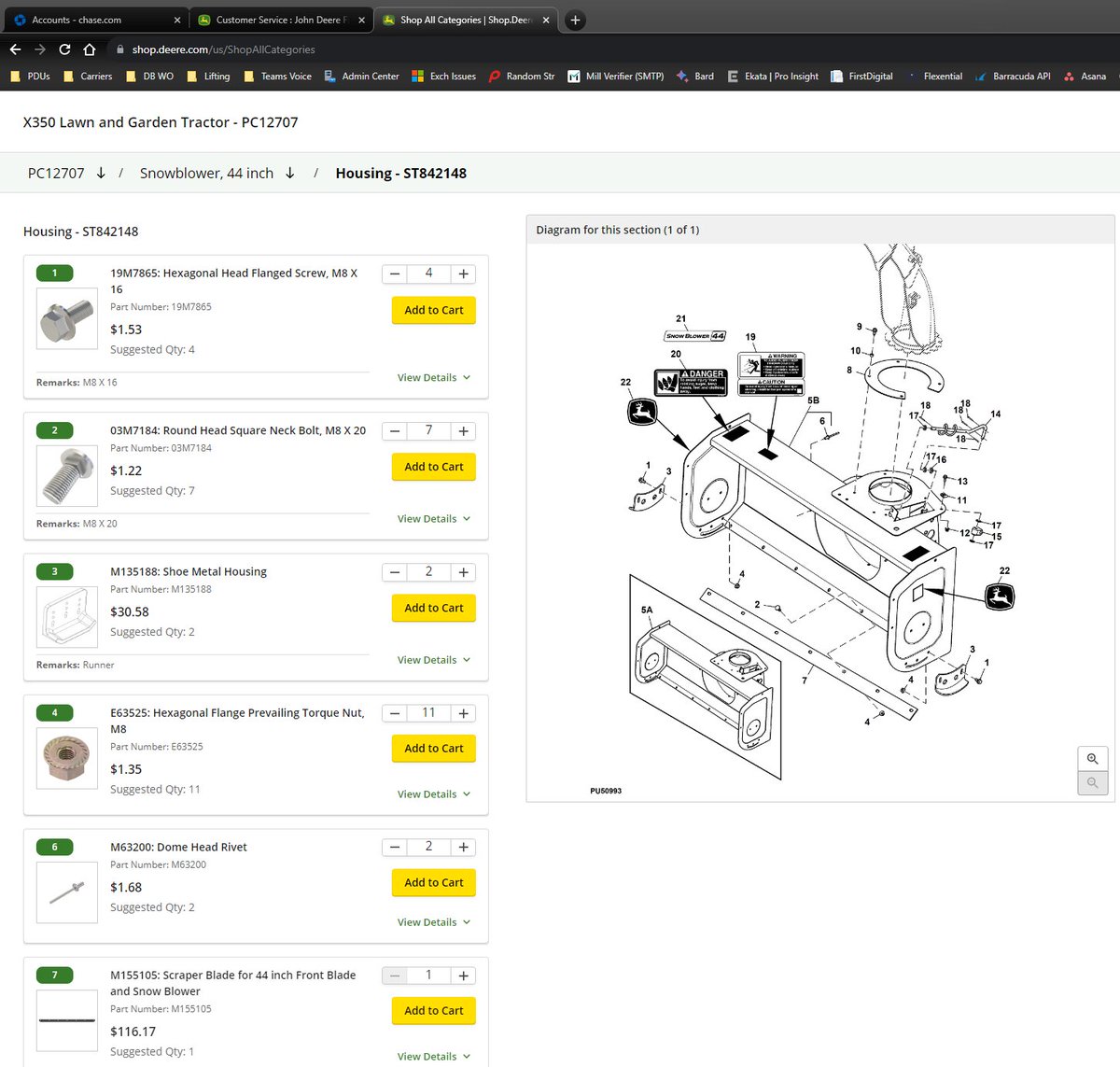
Task: Expand View Details for M155105 Scraper Blade
Action: (x=434, y=1057)
